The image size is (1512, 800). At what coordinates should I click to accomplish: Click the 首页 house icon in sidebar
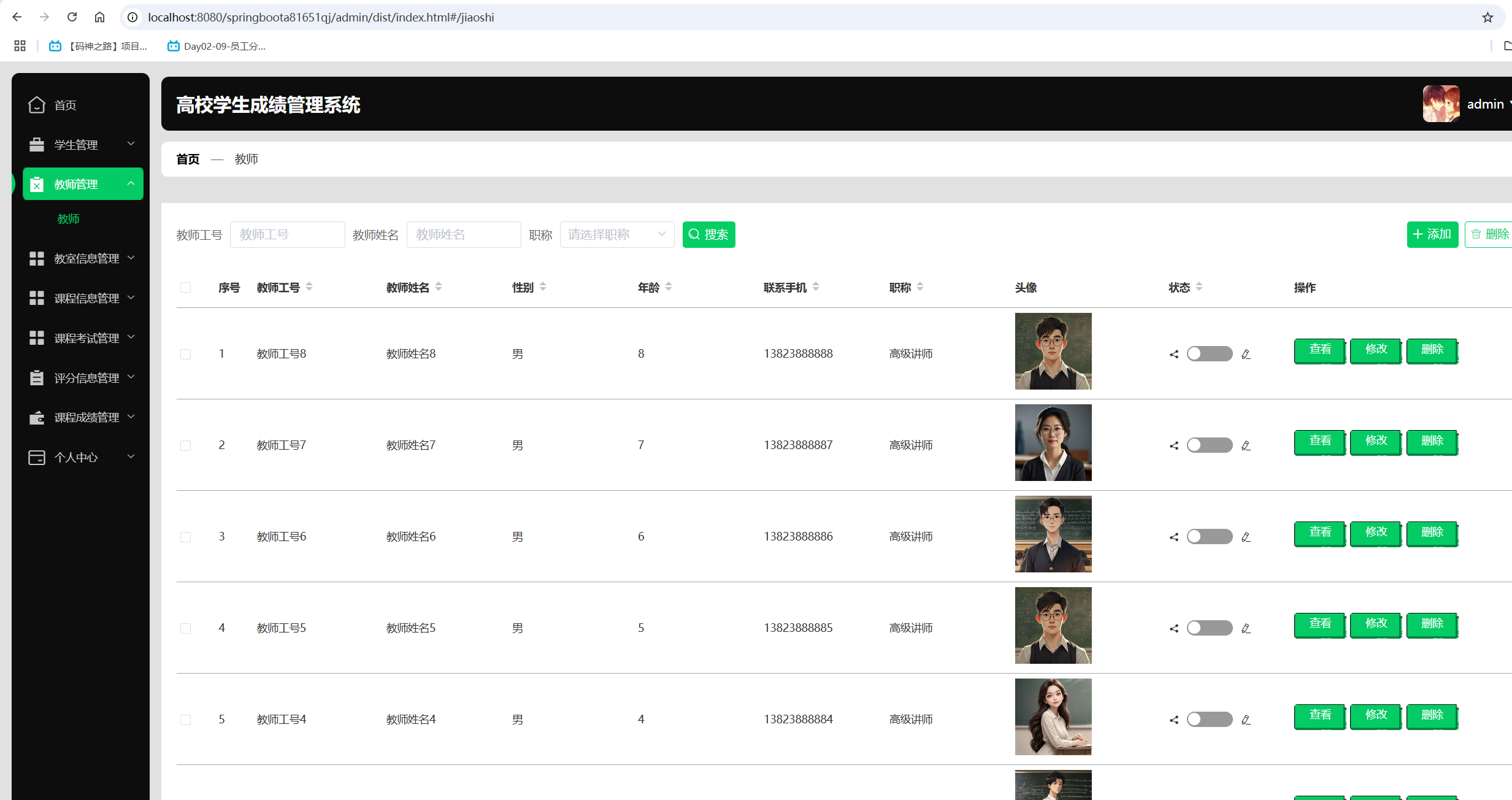(37, 105)
